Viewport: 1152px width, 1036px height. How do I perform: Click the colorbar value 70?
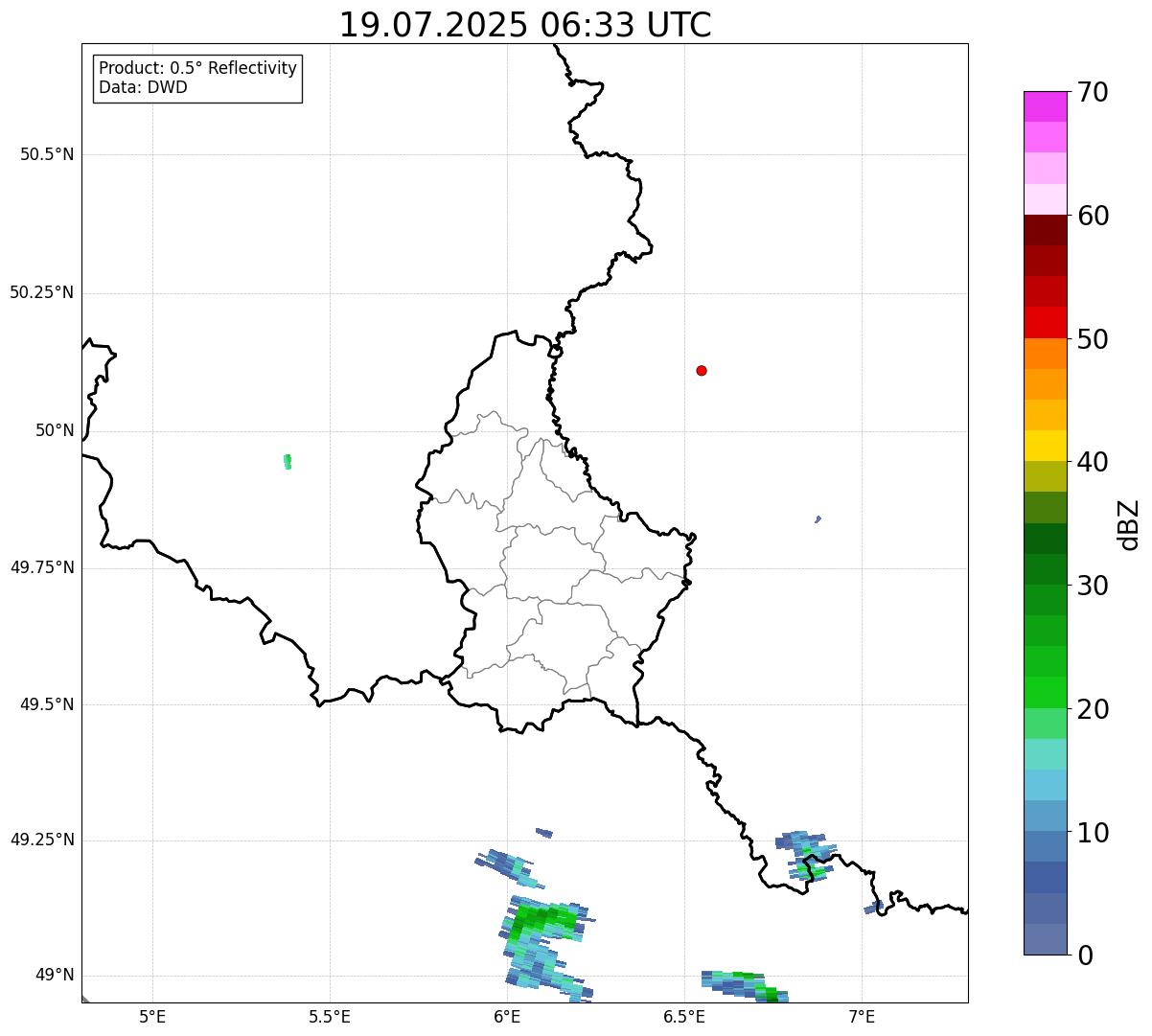1093,92
